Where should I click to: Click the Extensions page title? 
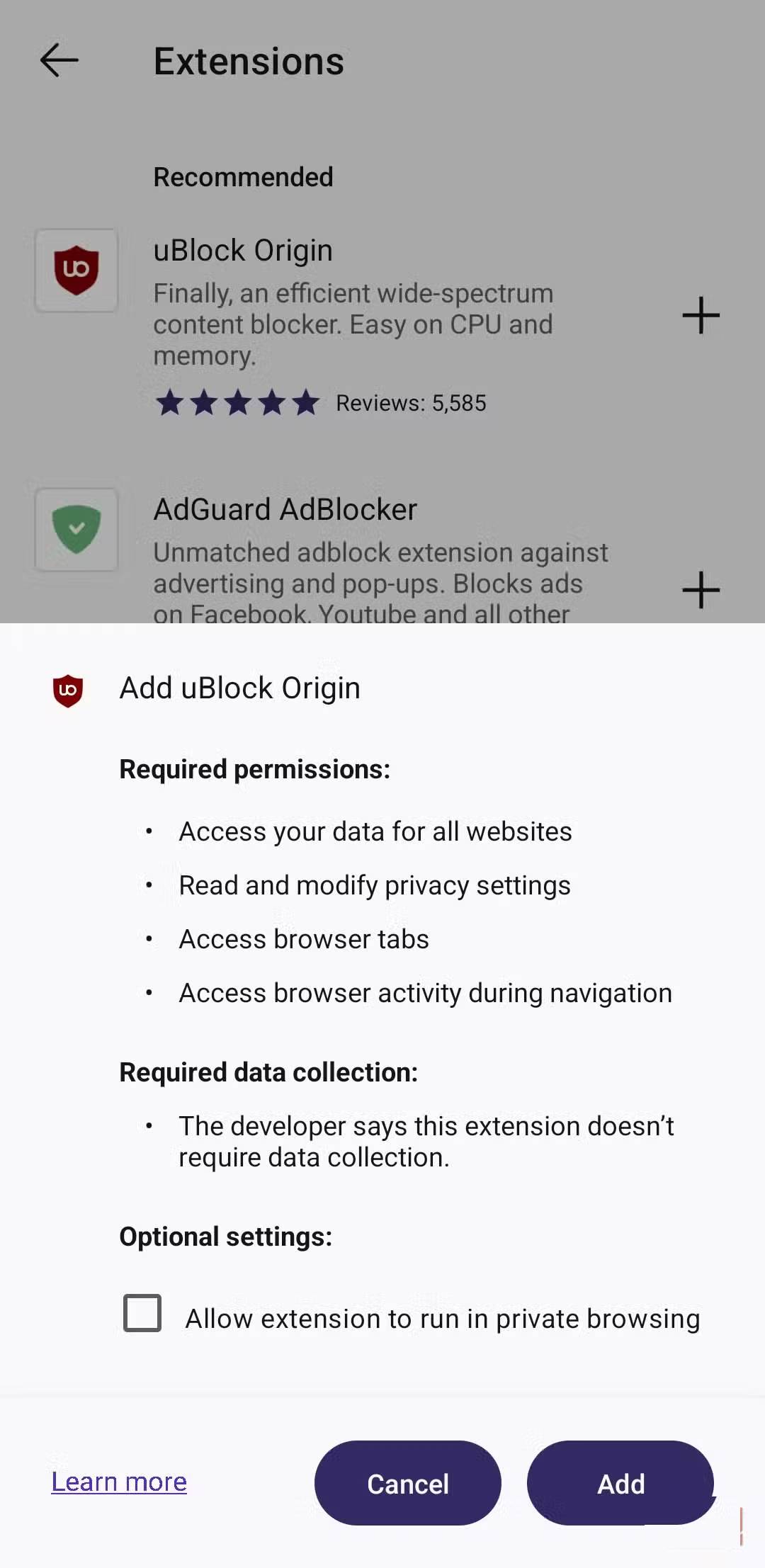click(x=249, y=61)
